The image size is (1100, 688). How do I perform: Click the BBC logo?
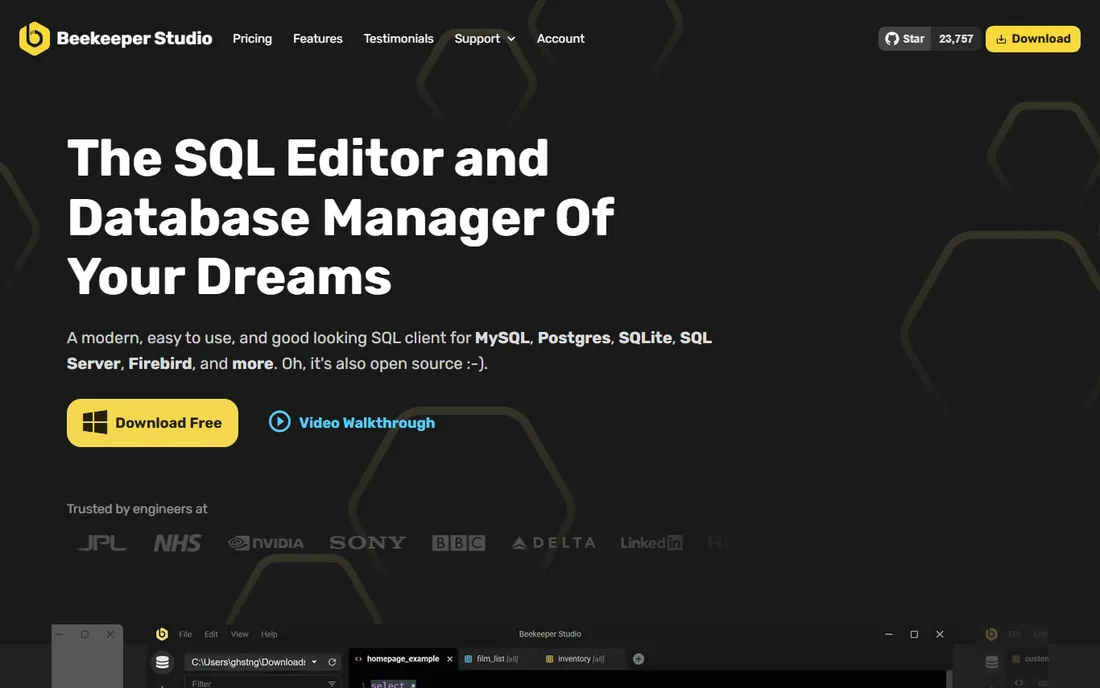458,543
